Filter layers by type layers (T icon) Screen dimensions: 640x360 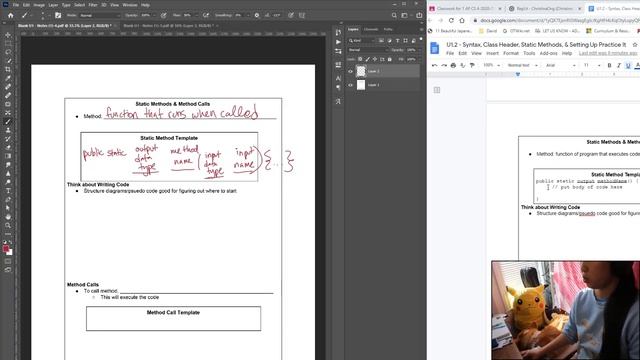coord(397,41)
